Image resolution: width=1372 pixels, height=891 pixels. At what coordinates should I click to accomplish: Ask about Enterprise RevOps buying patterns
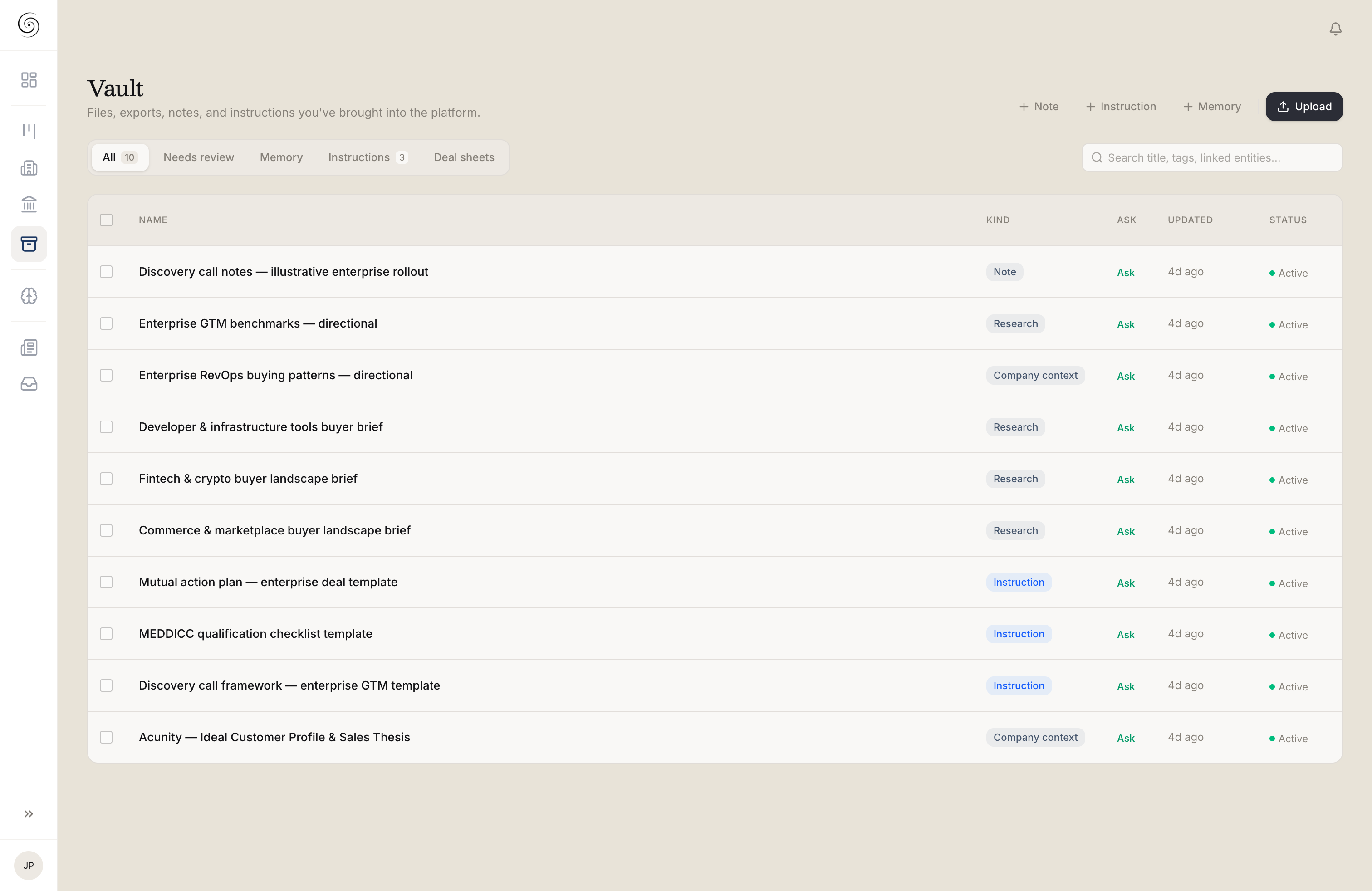pos(1125,377)
